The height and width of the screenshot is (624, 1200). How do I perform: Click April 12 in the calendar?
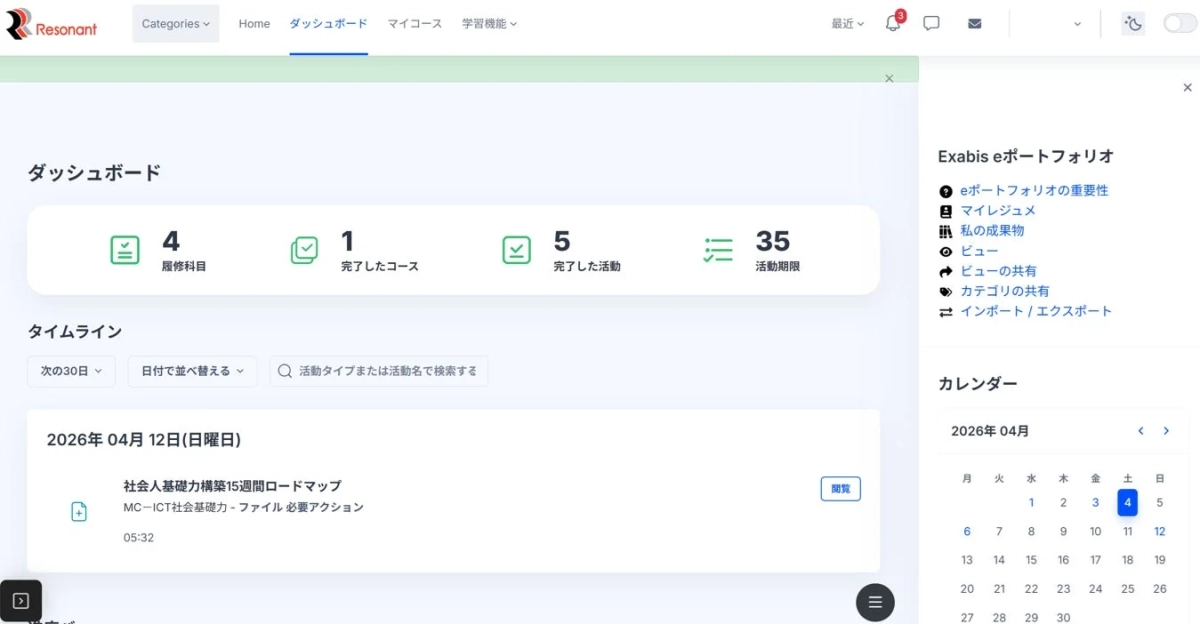click(x=1159, y=531)
